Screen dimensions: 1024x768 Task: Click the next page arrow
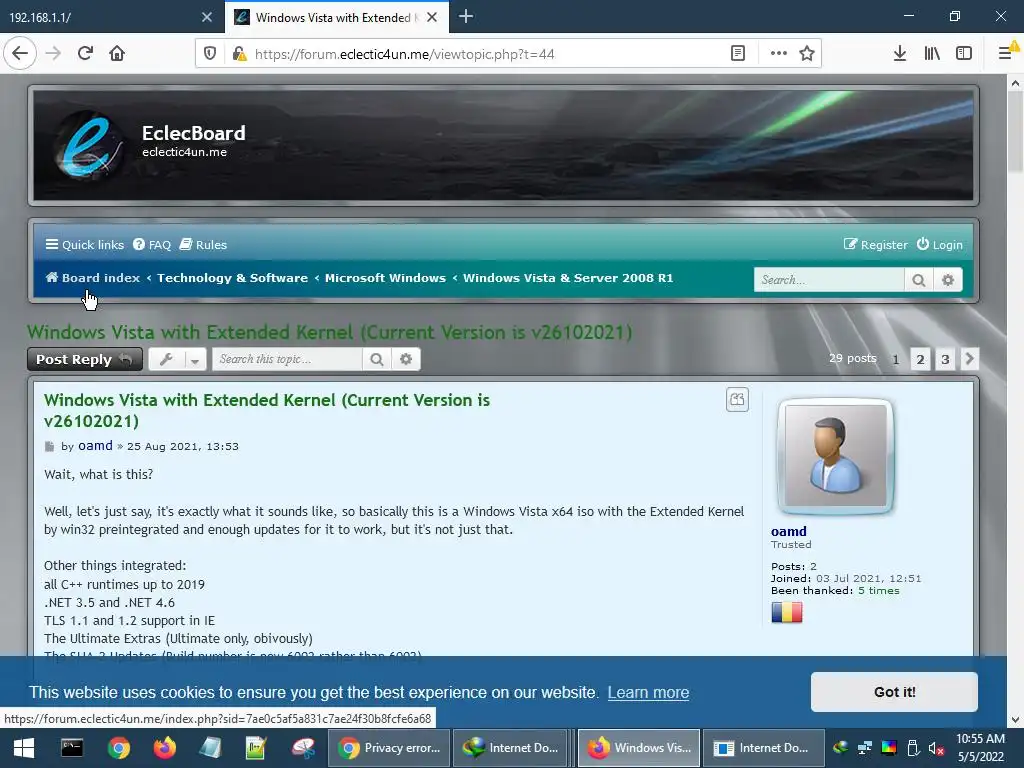click(969, 359)
